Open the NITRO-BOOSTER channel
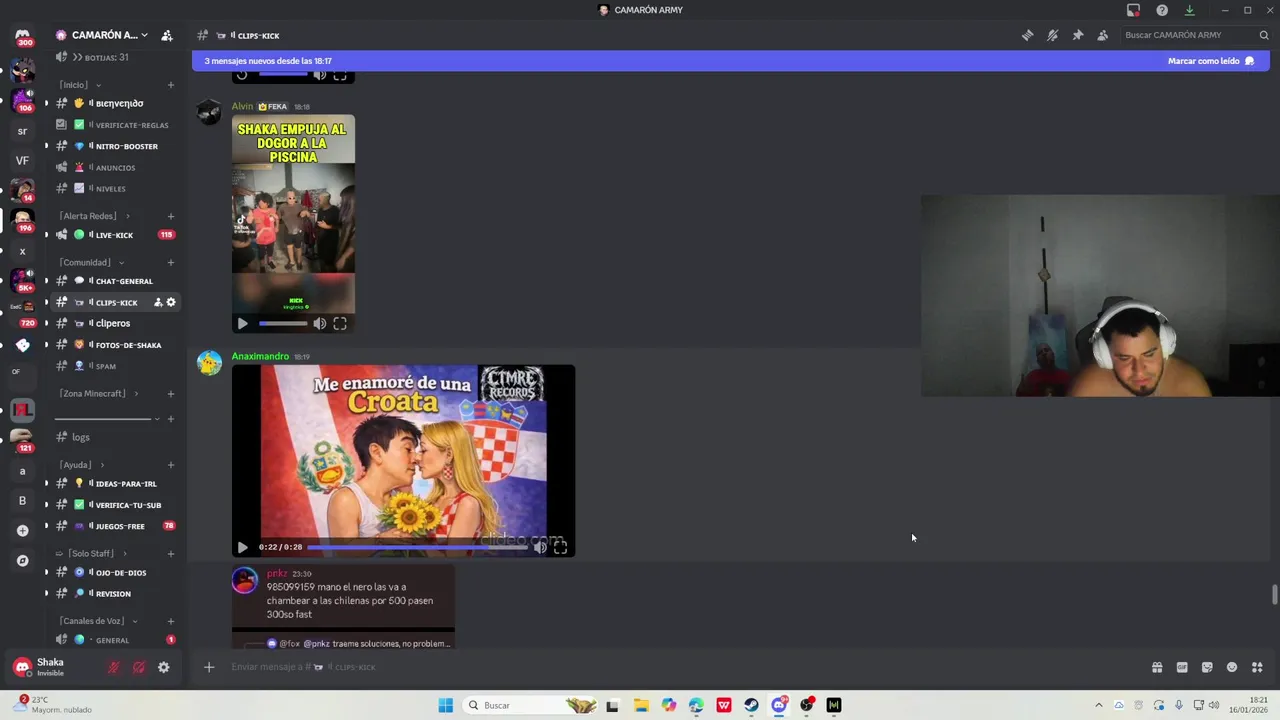1280x720 pixels. point(115,146)
